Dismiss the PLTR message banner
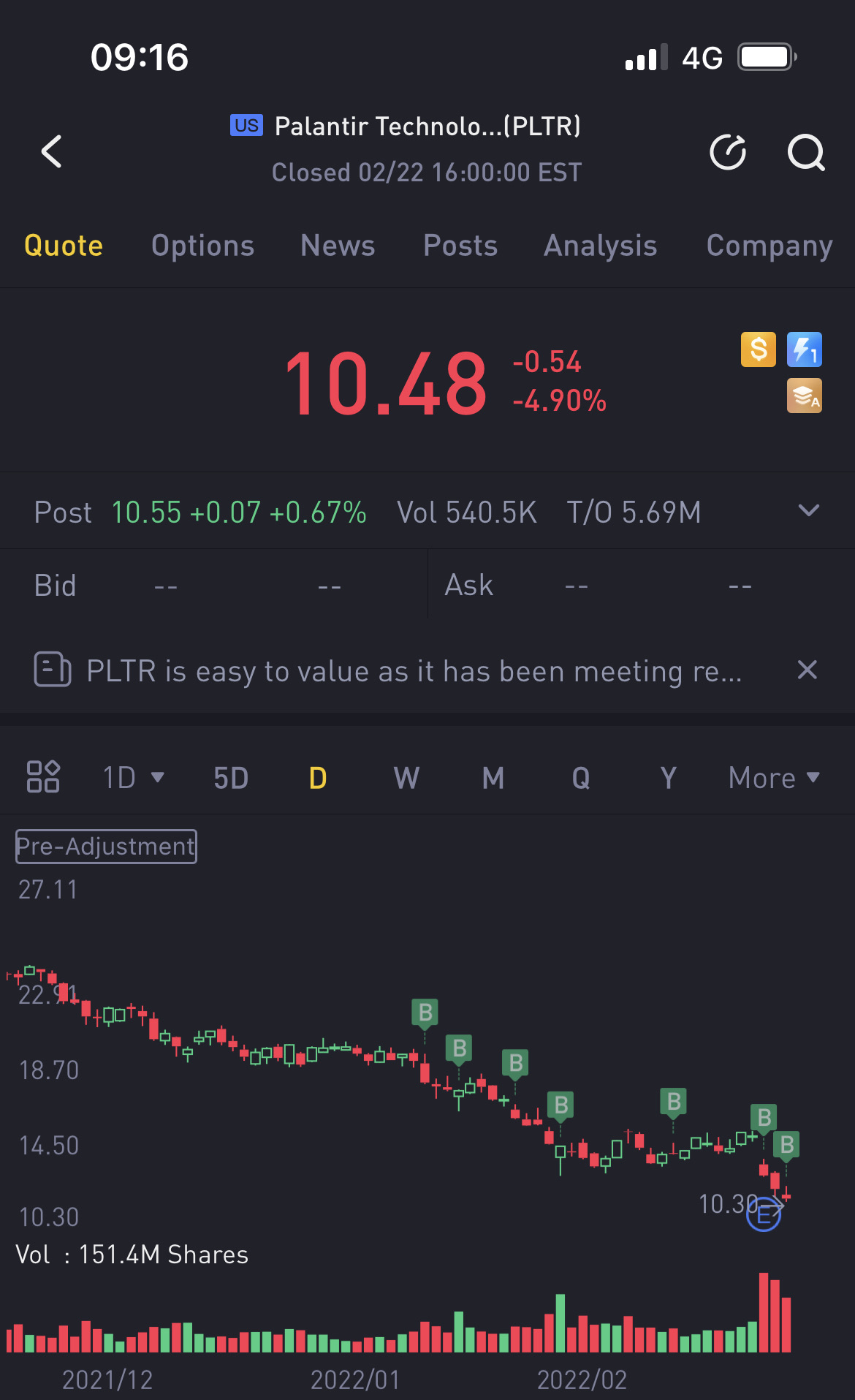 coord(807,670)
